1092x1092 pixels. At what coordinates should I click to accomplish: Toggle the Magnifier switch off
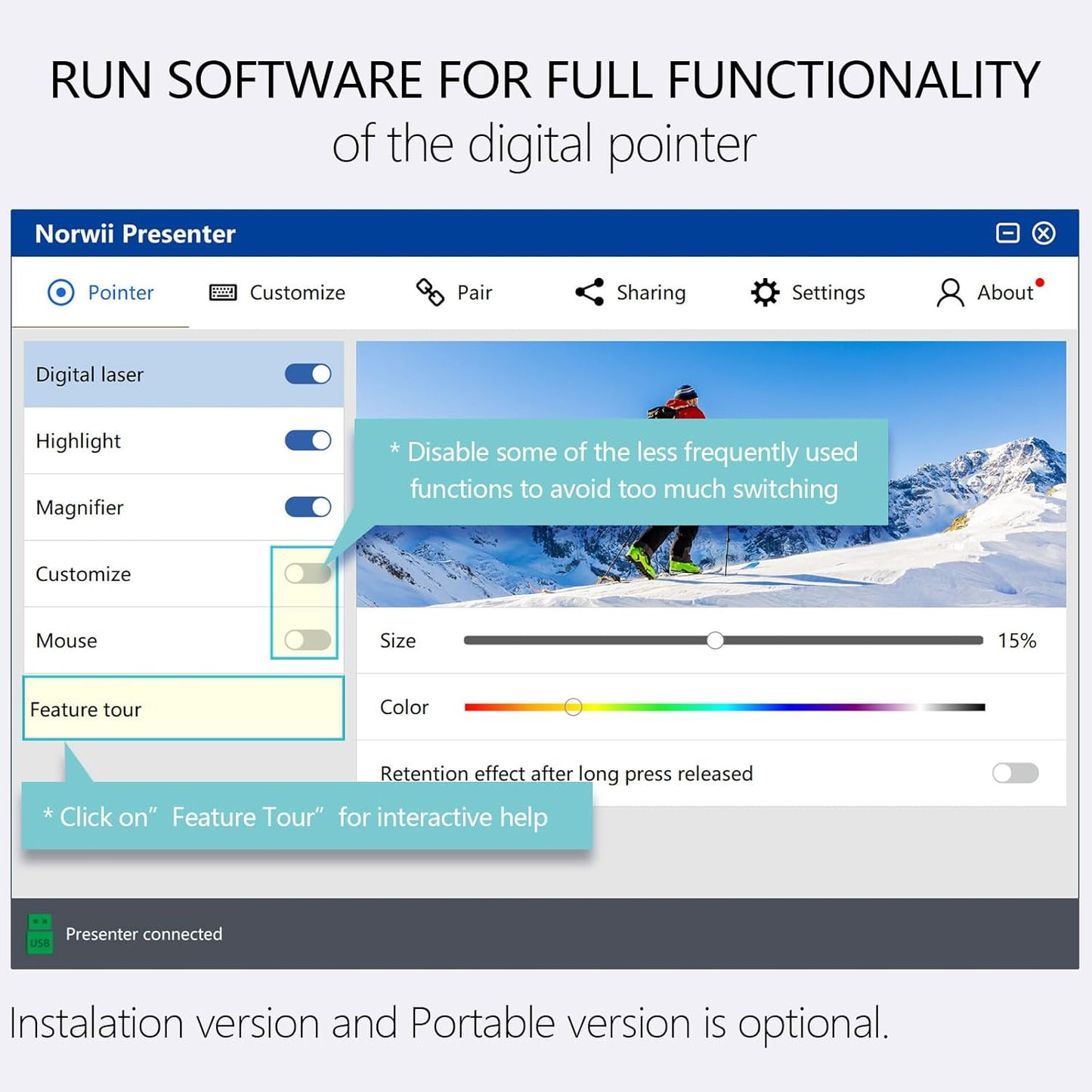tap(308, 507)
